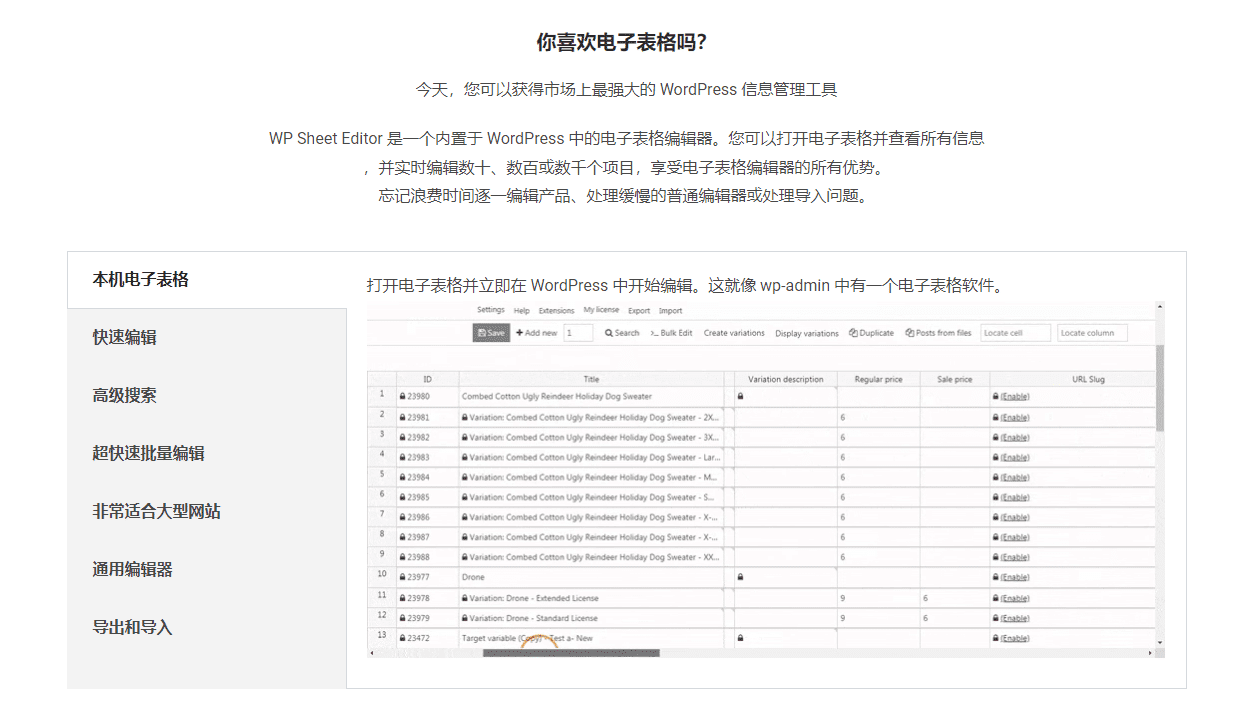Click Enable link in row 13 URL Slug
Image resolution: width=1256 pixels, height=715 pixels.
click(1015, 638)
